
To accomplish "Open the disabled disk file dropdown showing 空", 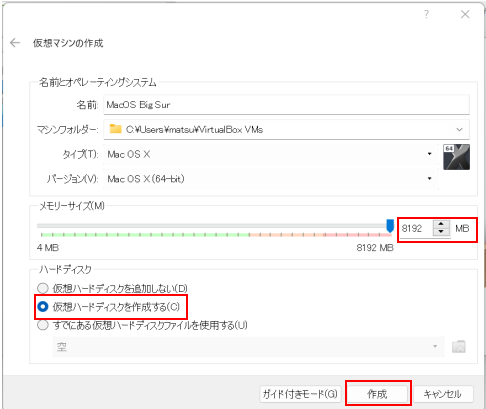I will coord(248,347).
